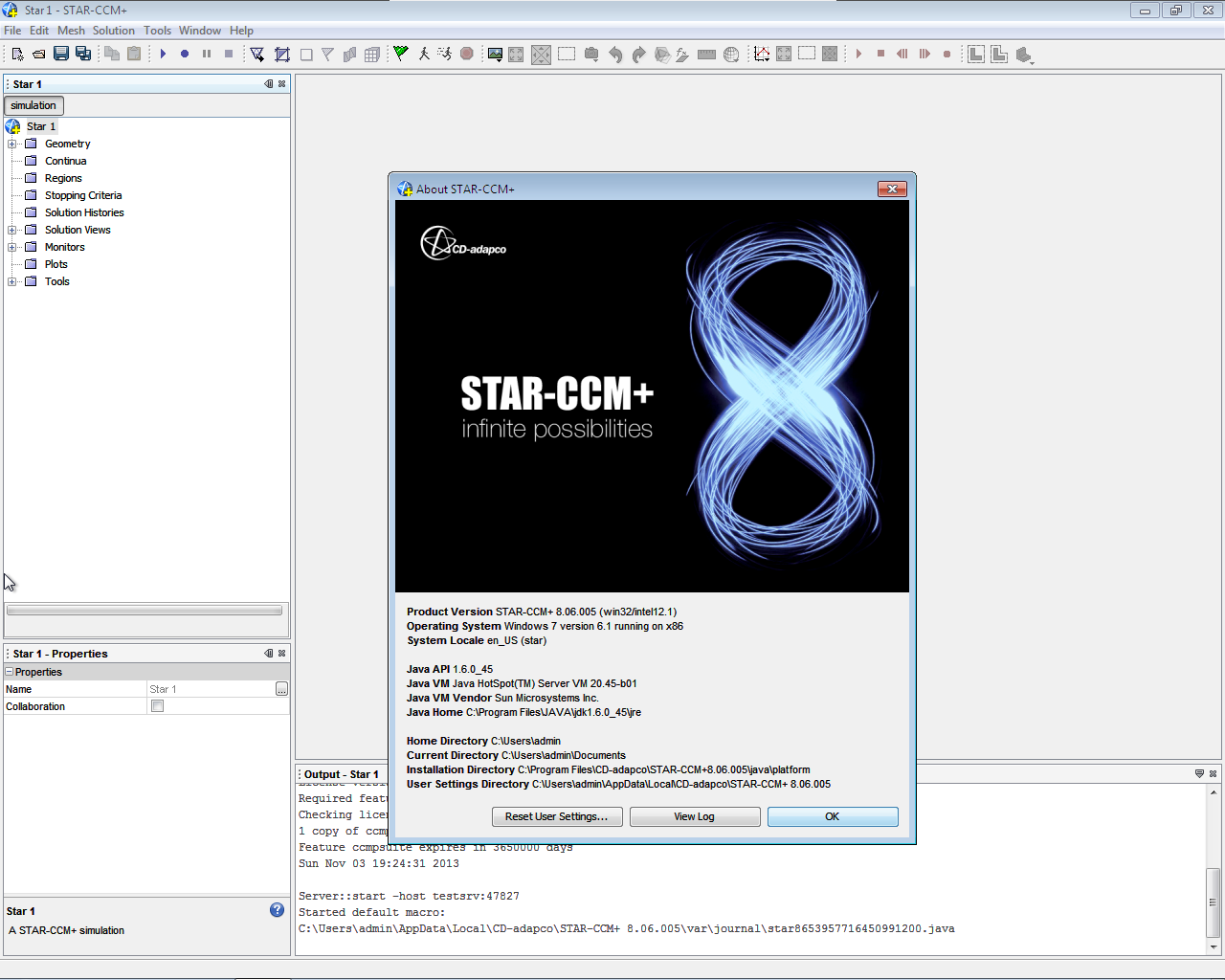Screen dimensions: 1225x980
Task: Select the Solution Histories tree item
Action: coord(84,212)
